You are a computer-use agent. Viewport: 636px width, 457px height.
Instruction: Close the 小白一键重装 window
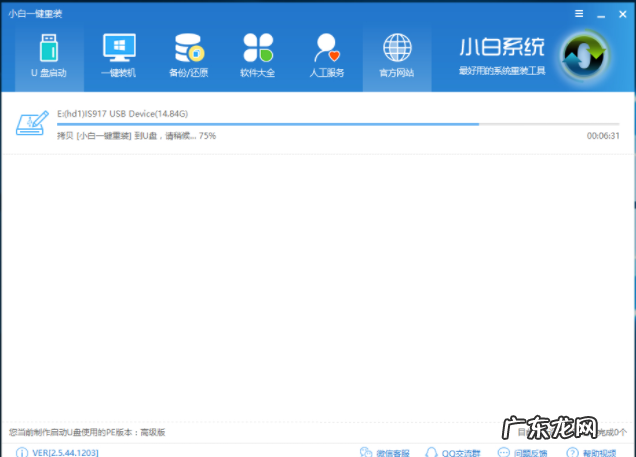623,14
